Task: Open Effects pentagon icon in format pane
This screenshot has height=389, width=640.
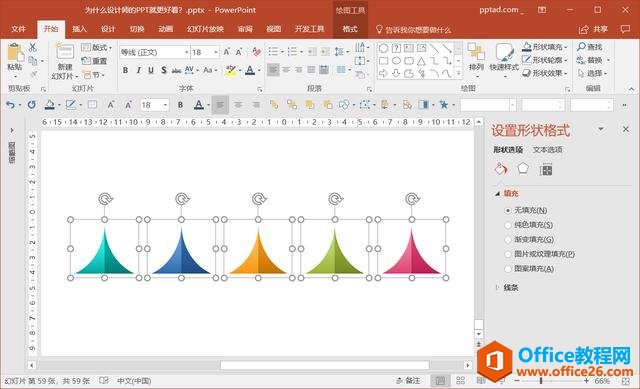Action: pos(523,169)
